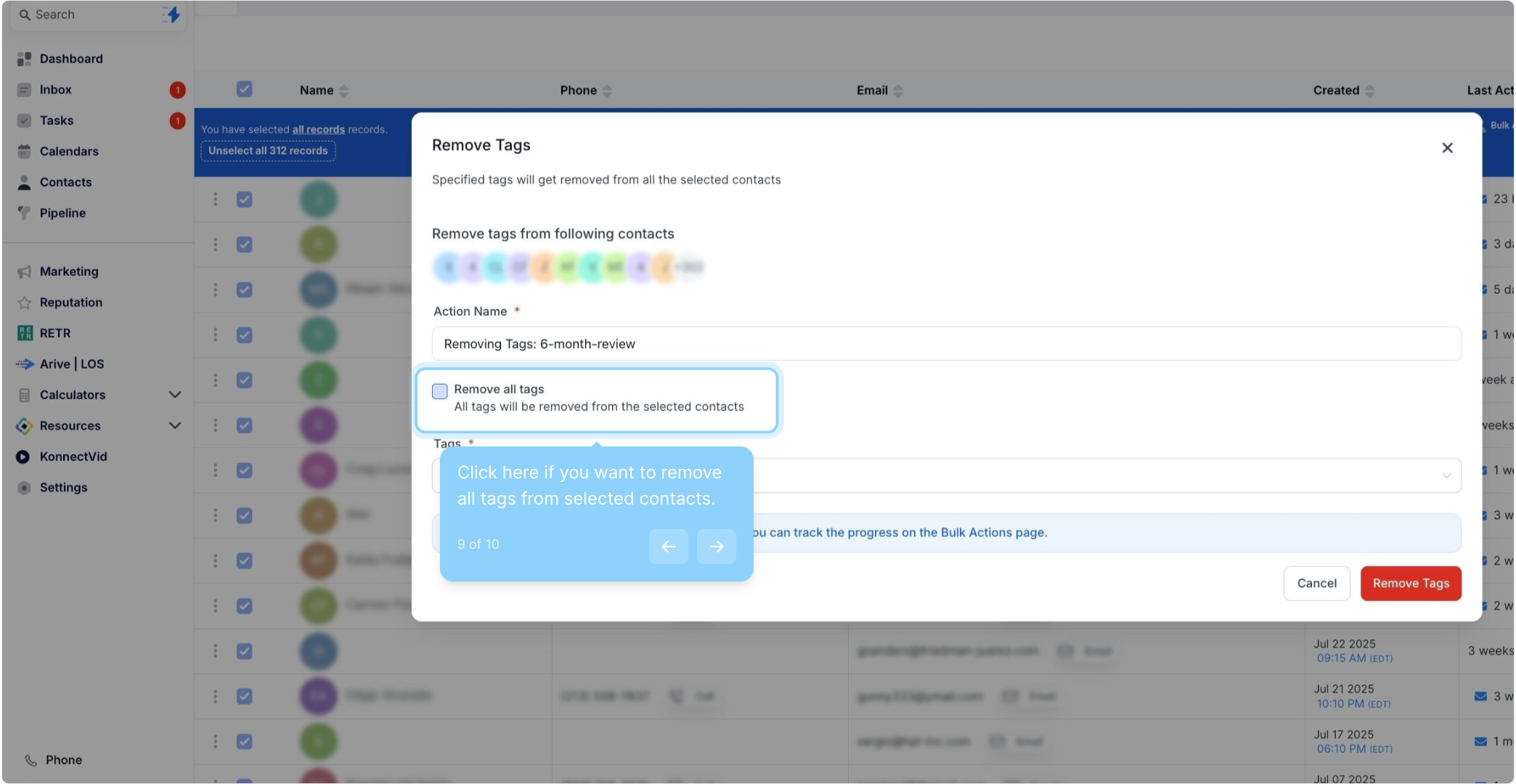Click the RETR app icon

point(25,333)
